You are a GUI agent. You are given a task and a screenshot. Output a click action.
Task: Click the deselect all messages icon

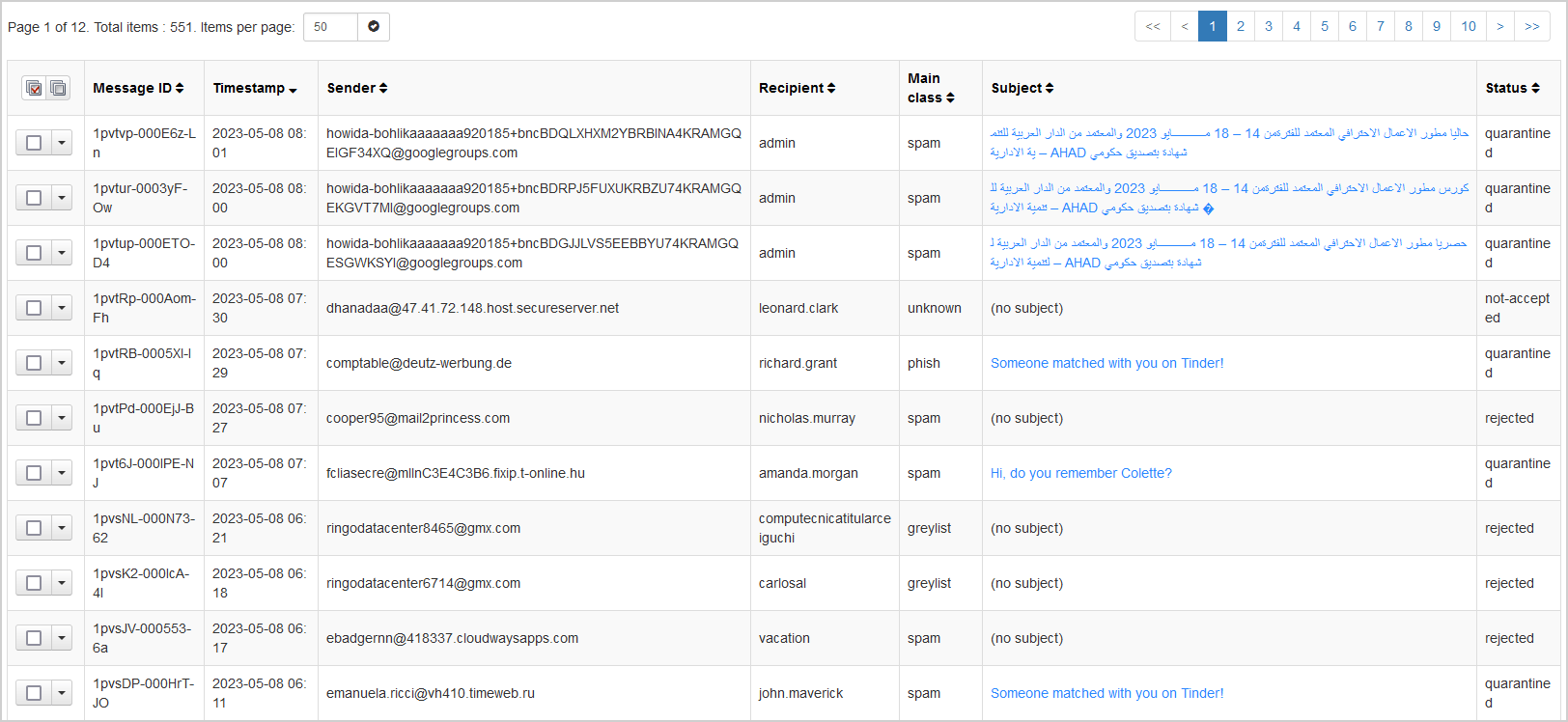58,88
